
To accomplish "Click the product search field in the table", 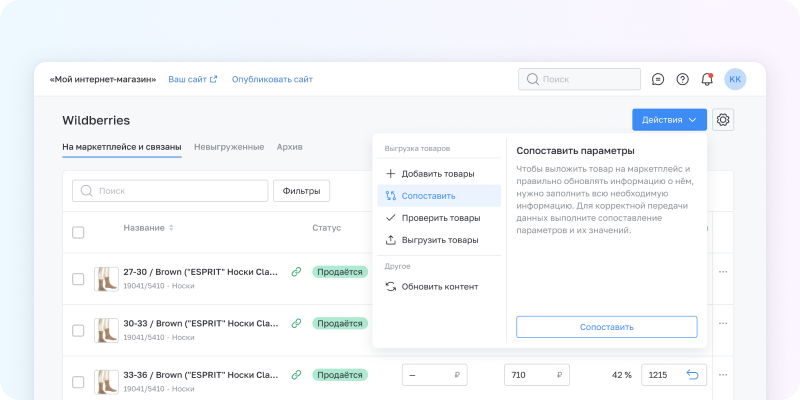I will pos(170,190).
